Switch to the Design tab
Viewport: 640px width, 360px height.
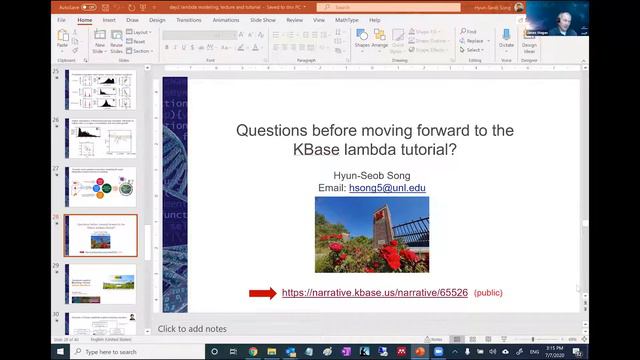(x=157, y=20)
